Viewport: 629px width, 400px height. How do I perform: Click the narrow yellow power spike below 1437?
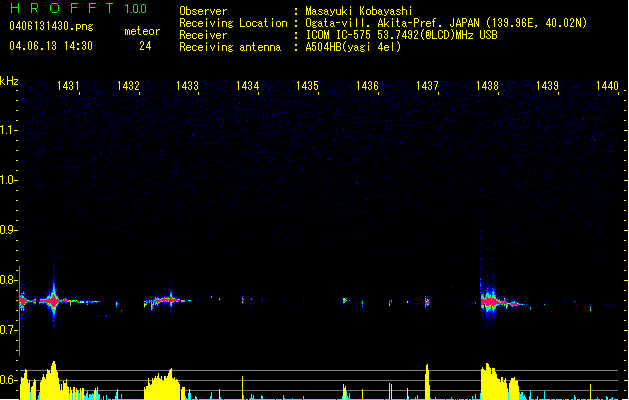pos(427,382)
